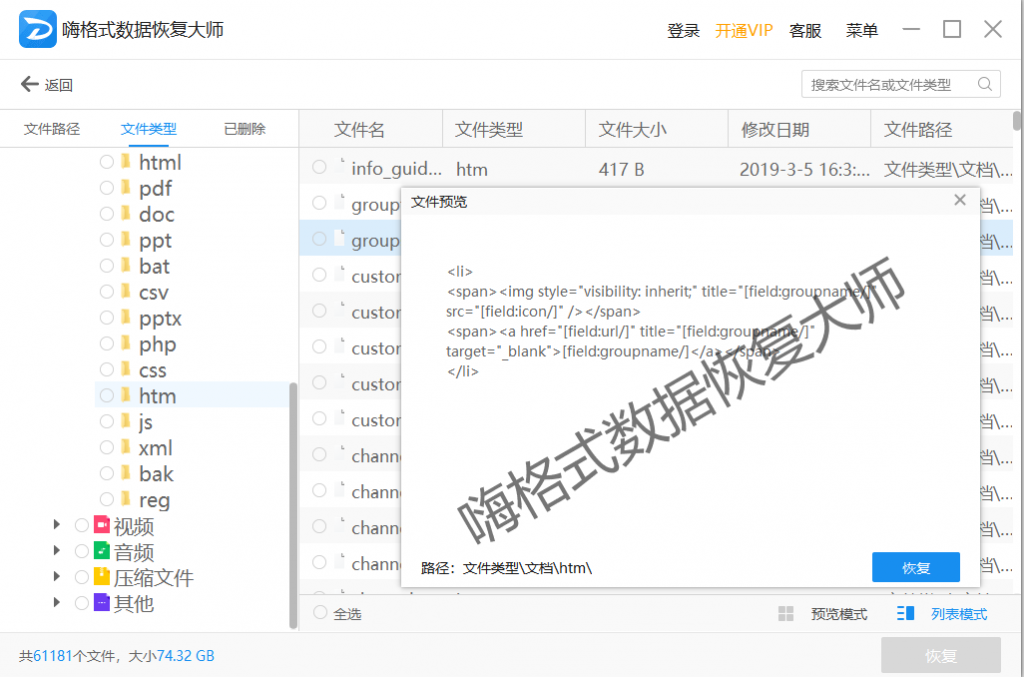Open customer service from title bar
1024x677 pixels.
coord(805,30)
